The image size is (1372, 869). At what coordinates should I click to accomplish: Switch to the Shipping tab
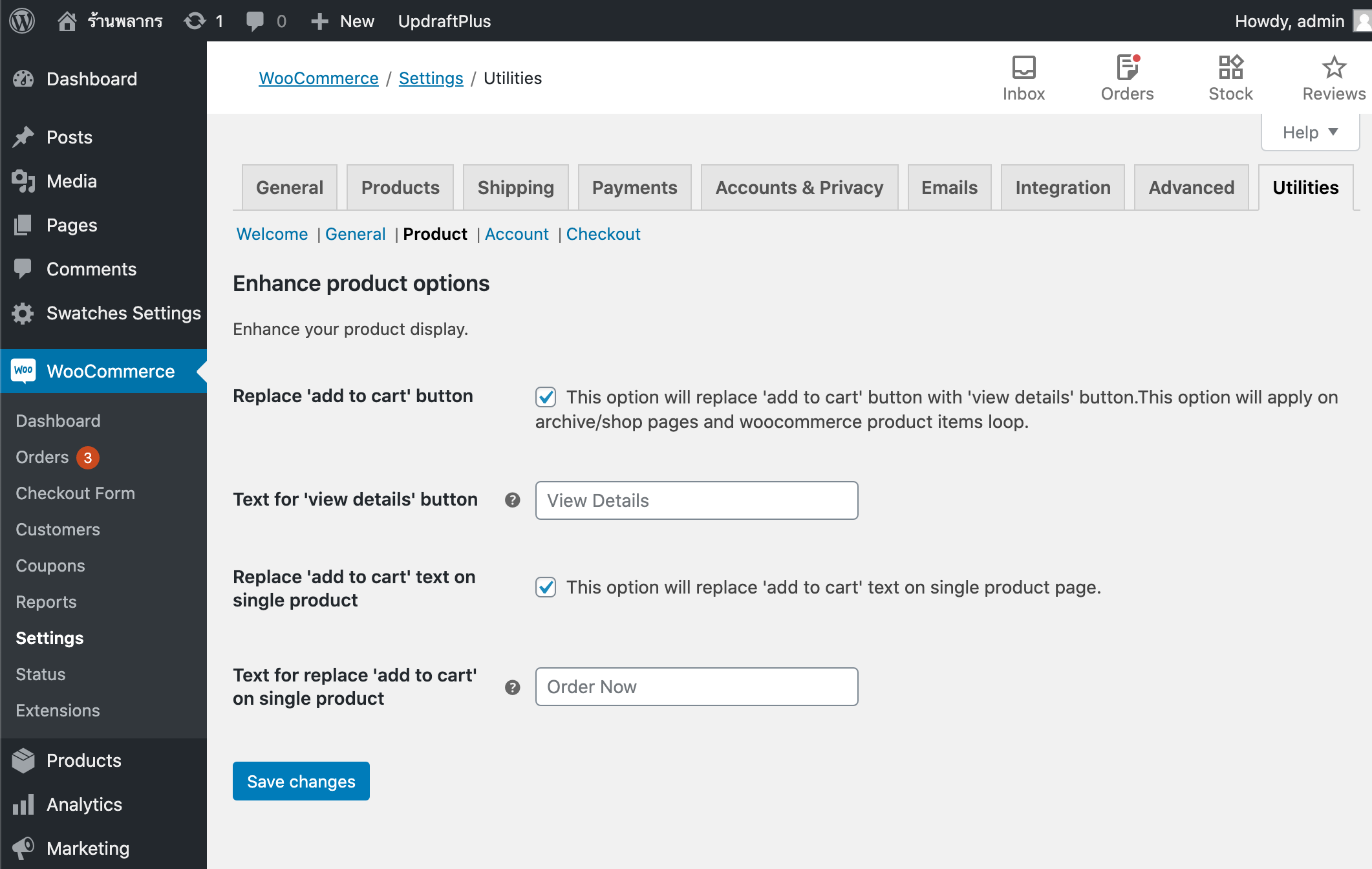(516, 188)
